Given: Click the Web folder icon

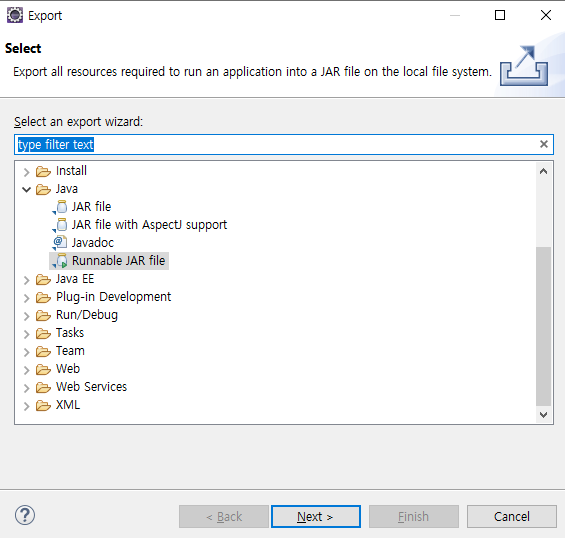Looking at the screenshot, I should [x=43, y=369].
